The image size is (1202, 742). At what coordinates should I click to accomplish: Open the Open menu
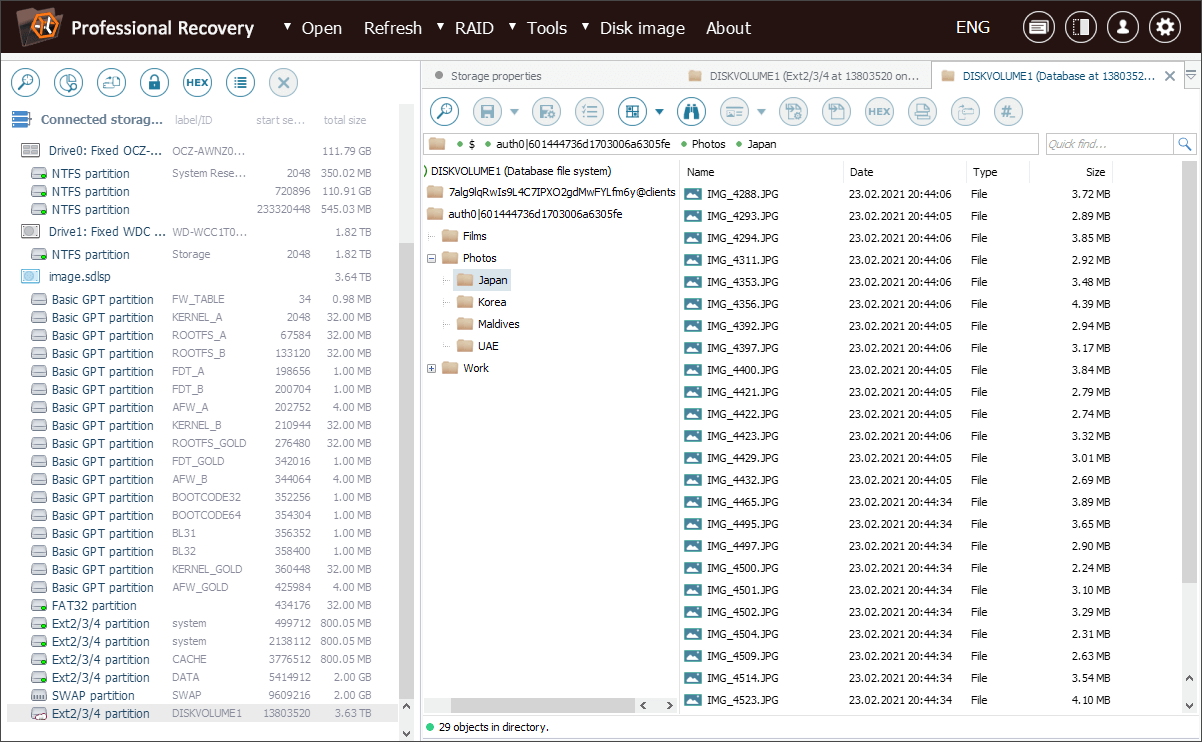(321, 28)
